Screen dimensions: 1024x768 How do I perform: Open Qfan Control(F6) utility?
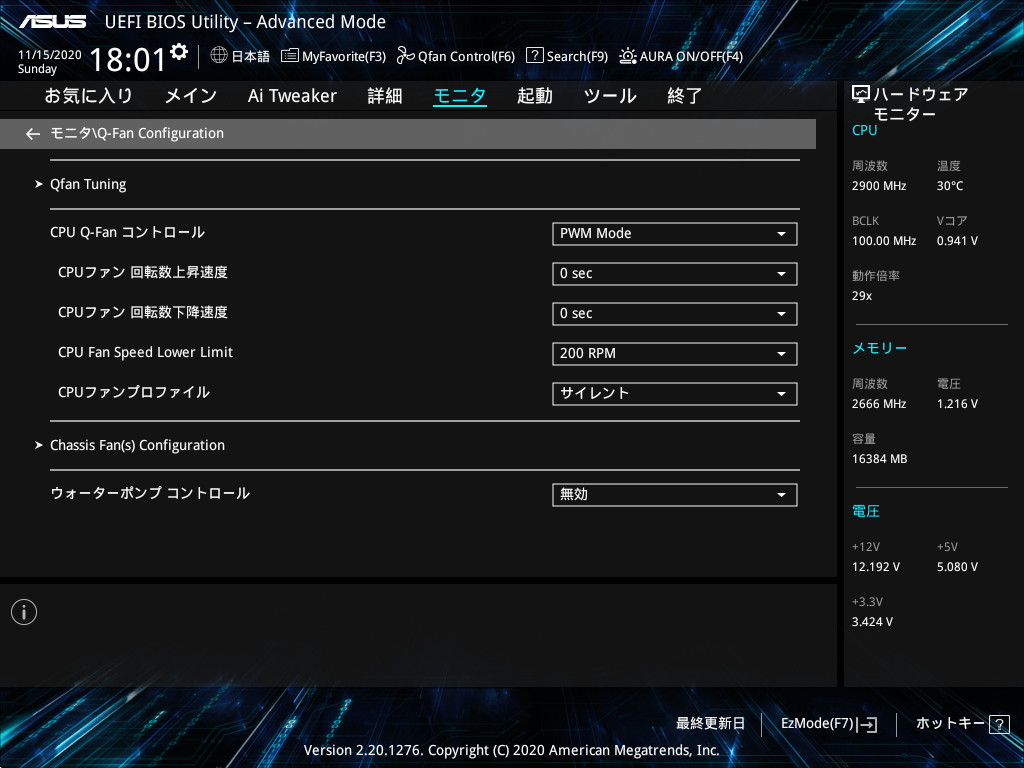pyautogui.click(x=456, y=56)
